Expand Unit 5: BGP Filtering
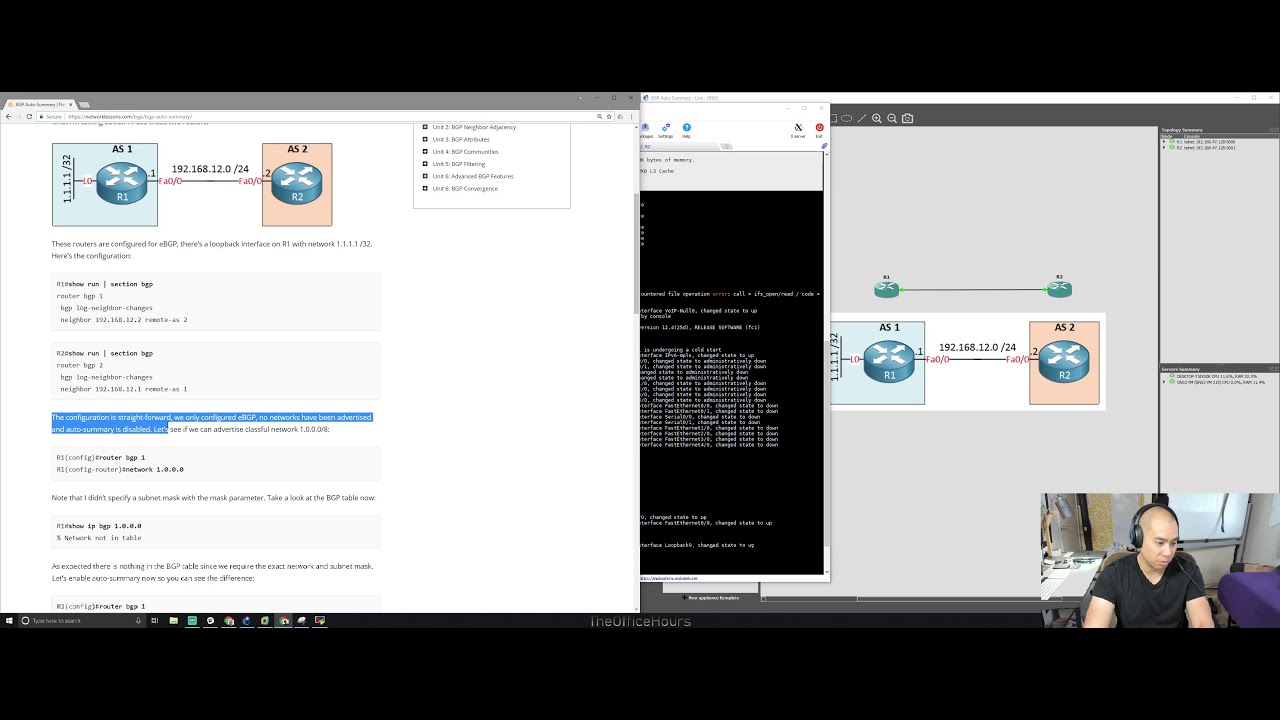The image size is (1280, 720). coord(425,164)
